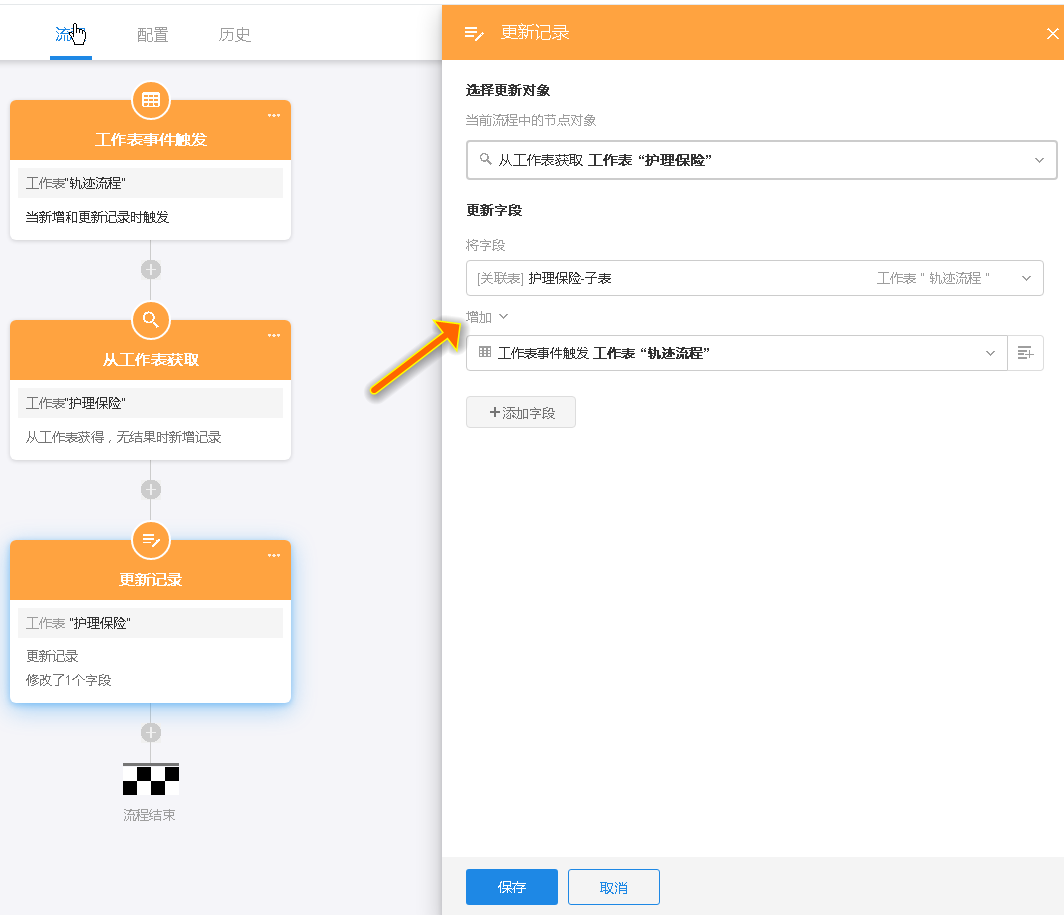Click the search icon on the 从工作表获取 node
This screenshot has height=915, width=1064.
(151, 320)
